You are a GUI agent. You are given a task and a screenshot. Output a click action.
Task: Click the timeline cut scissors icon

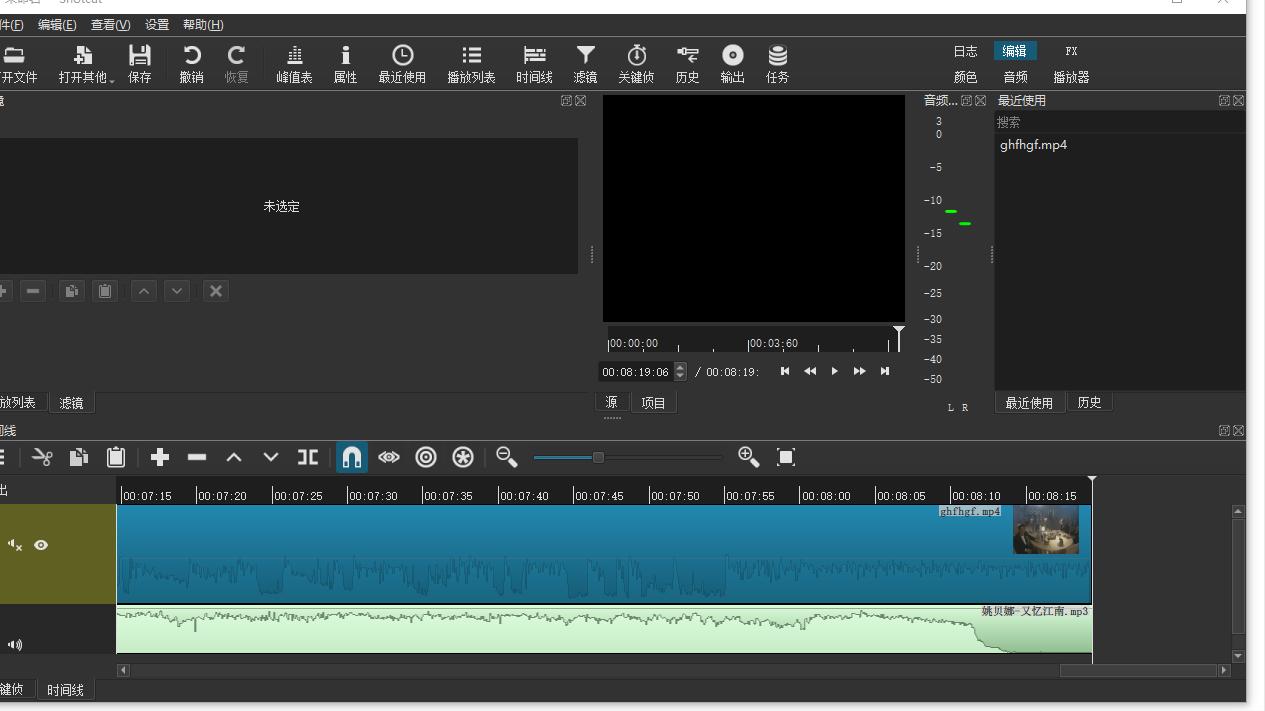42,457
